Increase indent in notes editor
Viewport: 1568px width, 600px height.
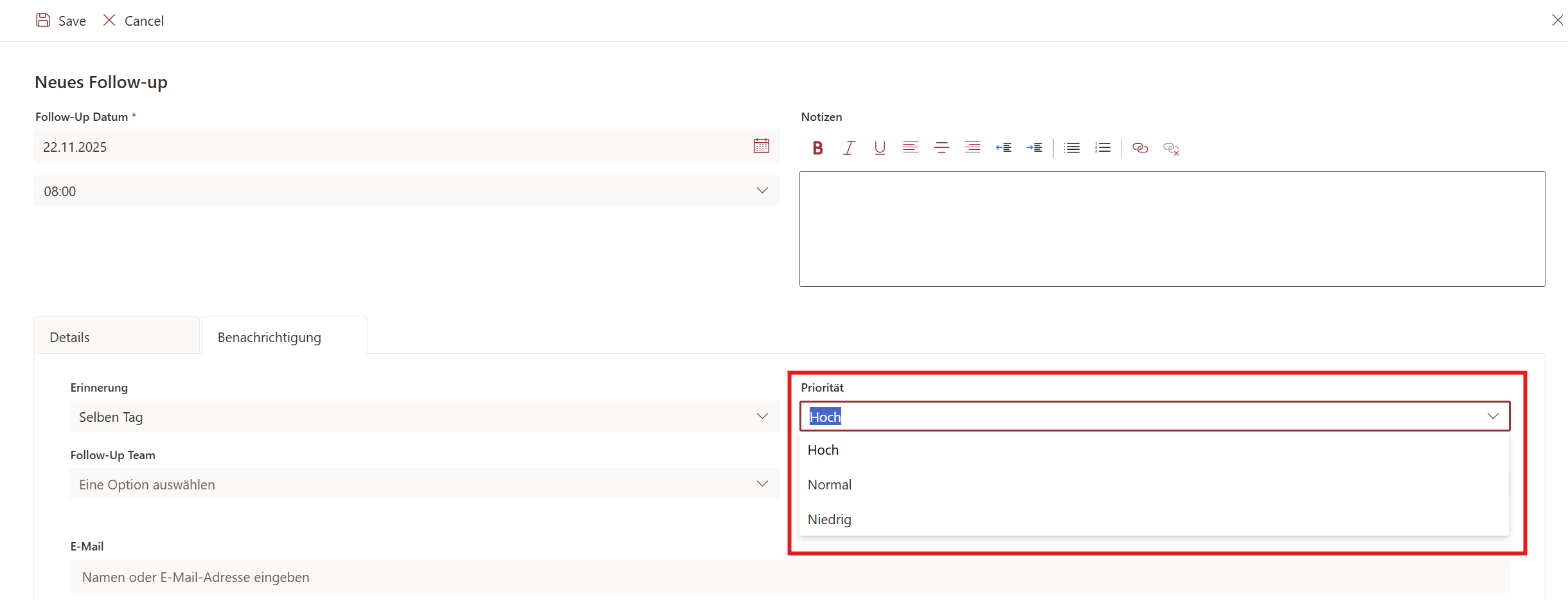1034,148
